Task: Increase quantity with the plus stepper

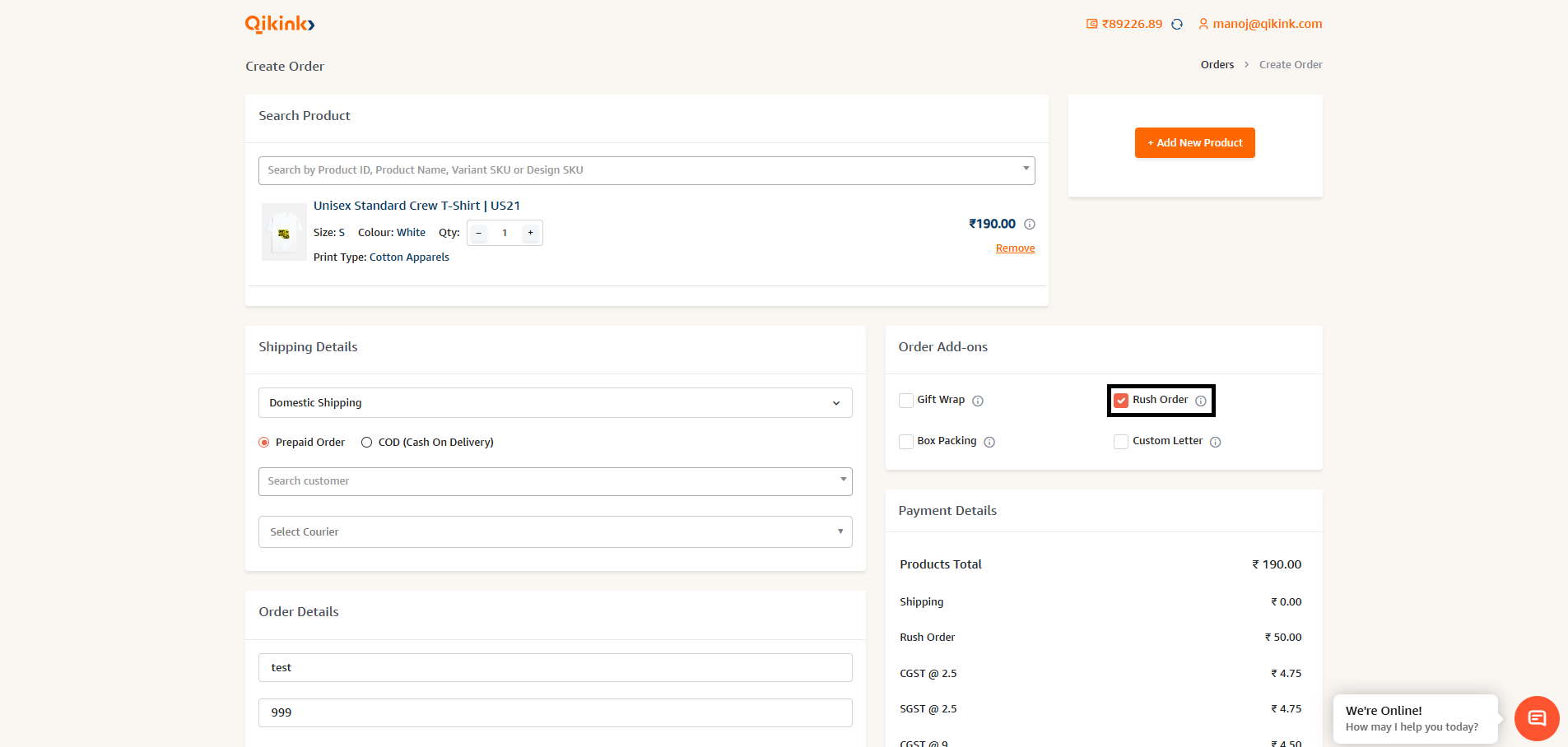Action: [530, 233]
